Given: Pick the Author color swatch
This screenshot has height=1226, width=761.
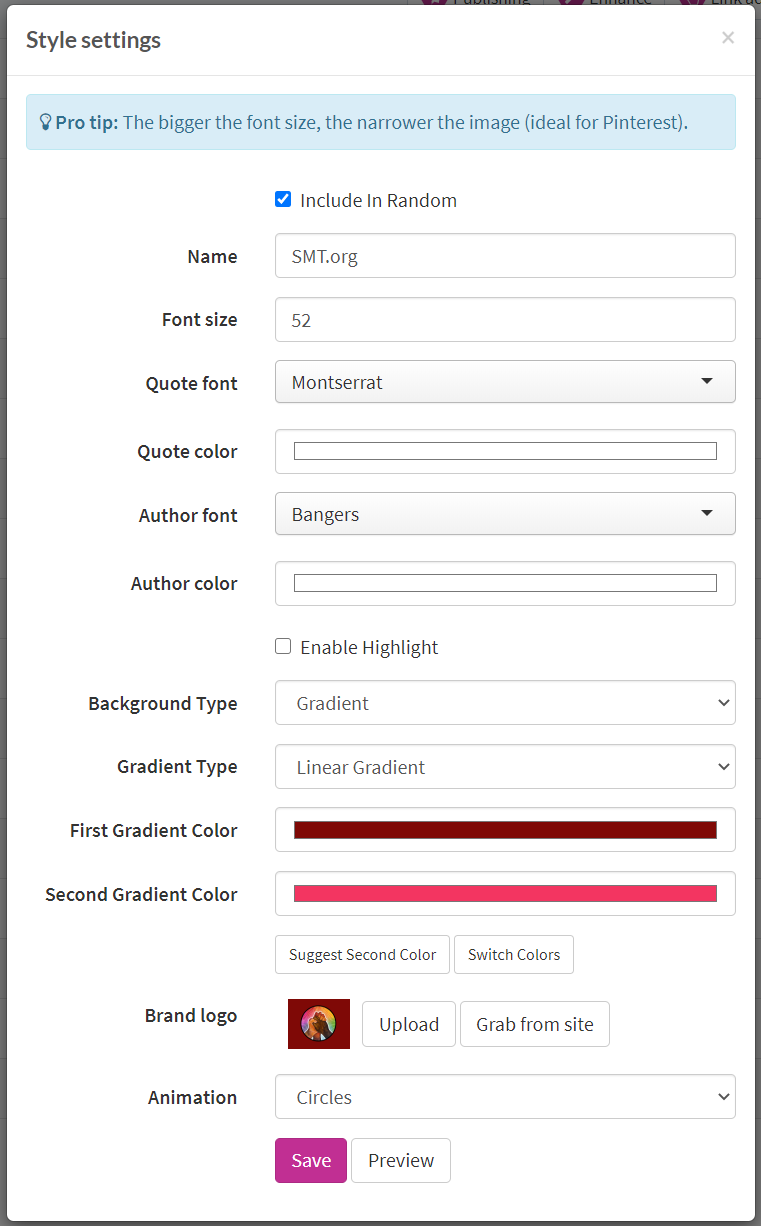Looking at the screenshot, I should [505, 583].
